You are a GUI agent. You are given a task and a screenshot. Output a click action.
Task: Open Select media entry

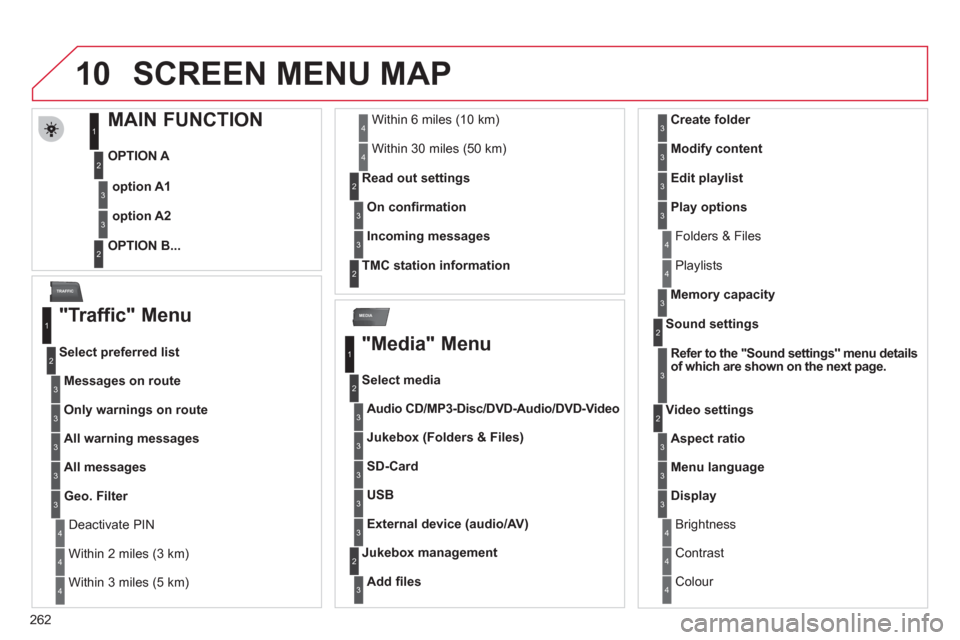point(401,380)
